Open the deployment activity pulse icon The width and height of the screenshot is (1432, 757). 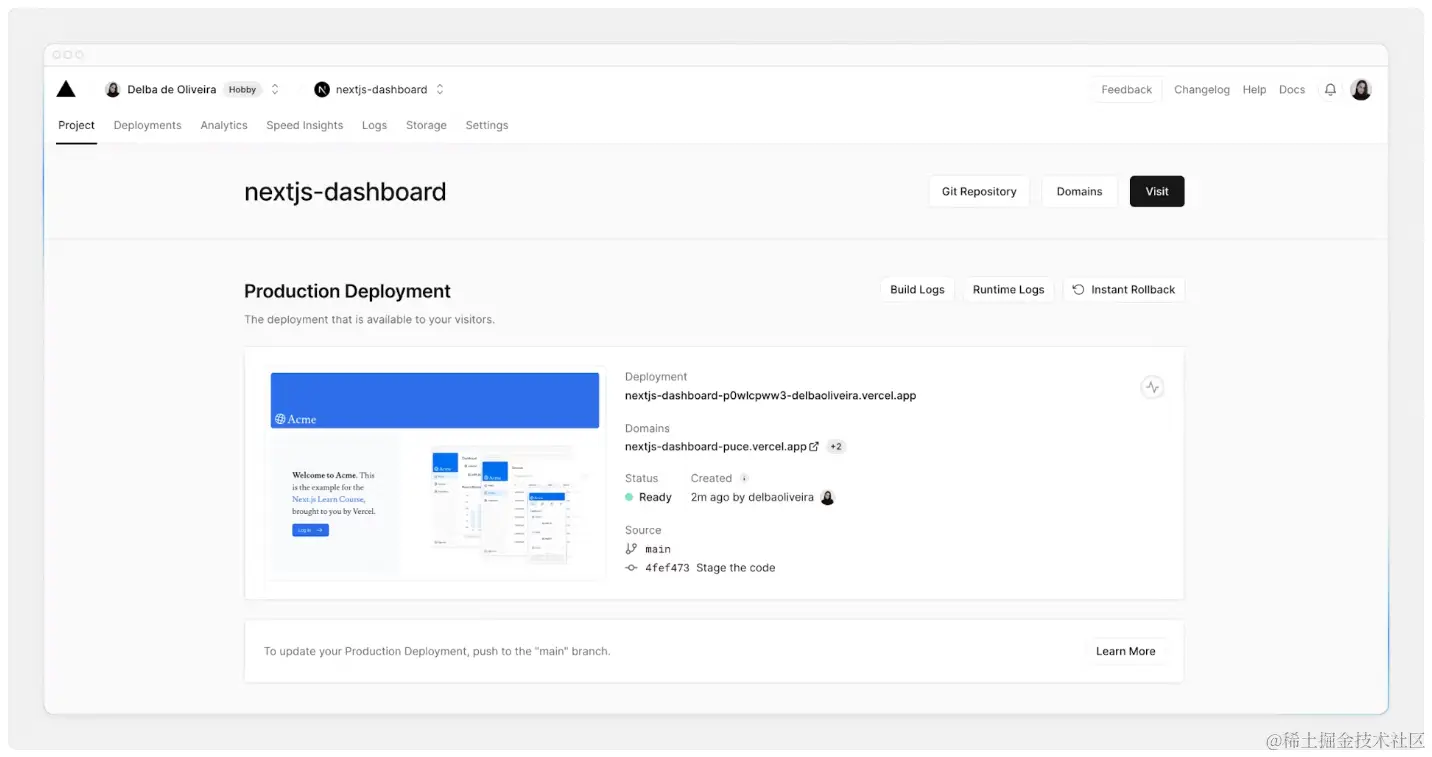point(1153,387)
